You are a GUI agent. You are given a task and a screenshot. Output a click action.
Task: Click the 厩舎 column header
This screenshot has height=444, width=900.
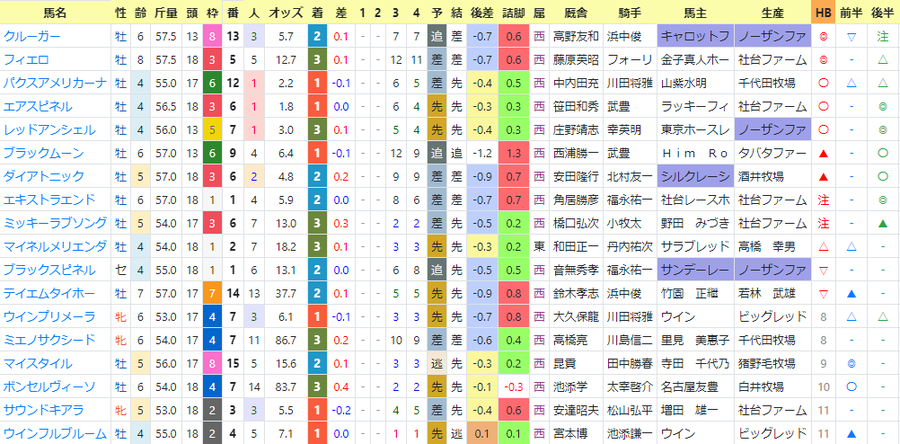coord(576,12)
